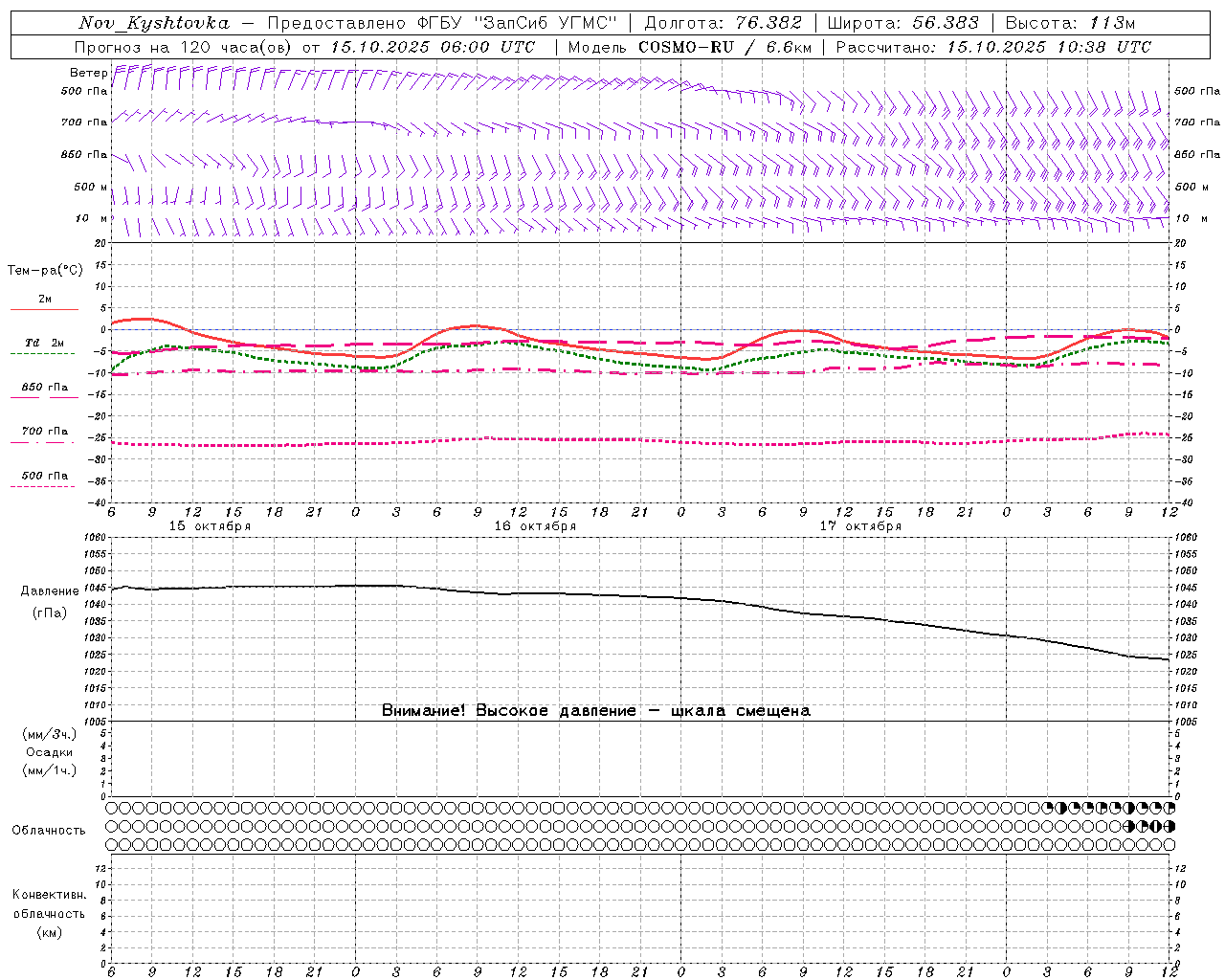
Task: Click the forecast line Прогноз на 120 часа(ов)
Action: pos(185,47)
